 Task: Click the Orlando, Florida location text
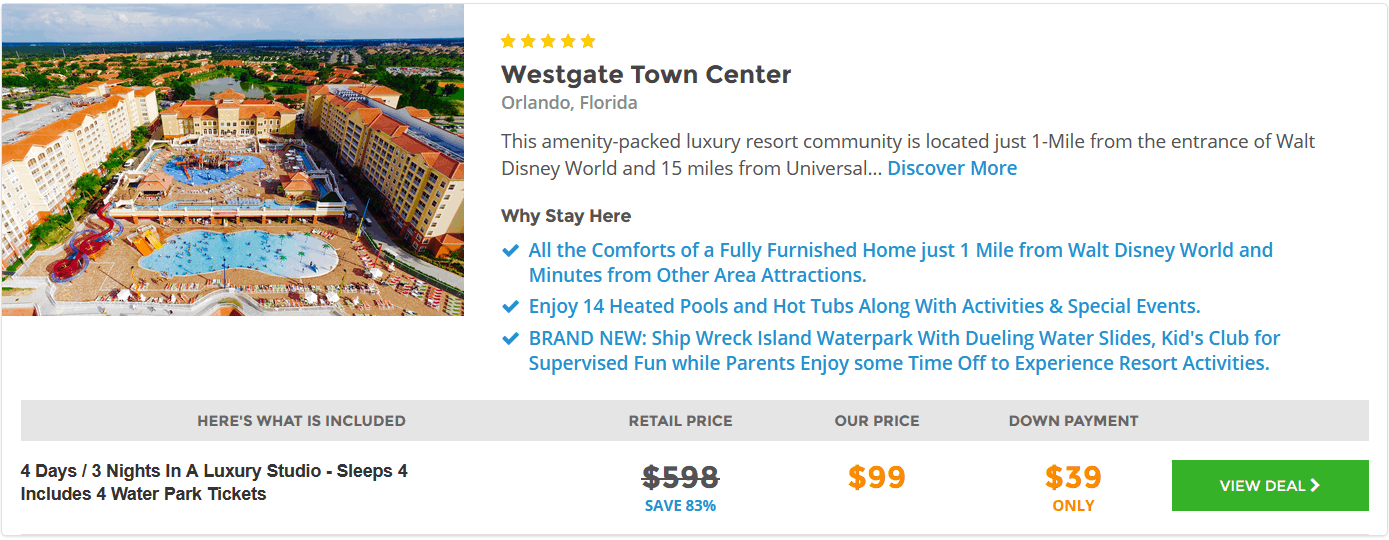(569, 103)
